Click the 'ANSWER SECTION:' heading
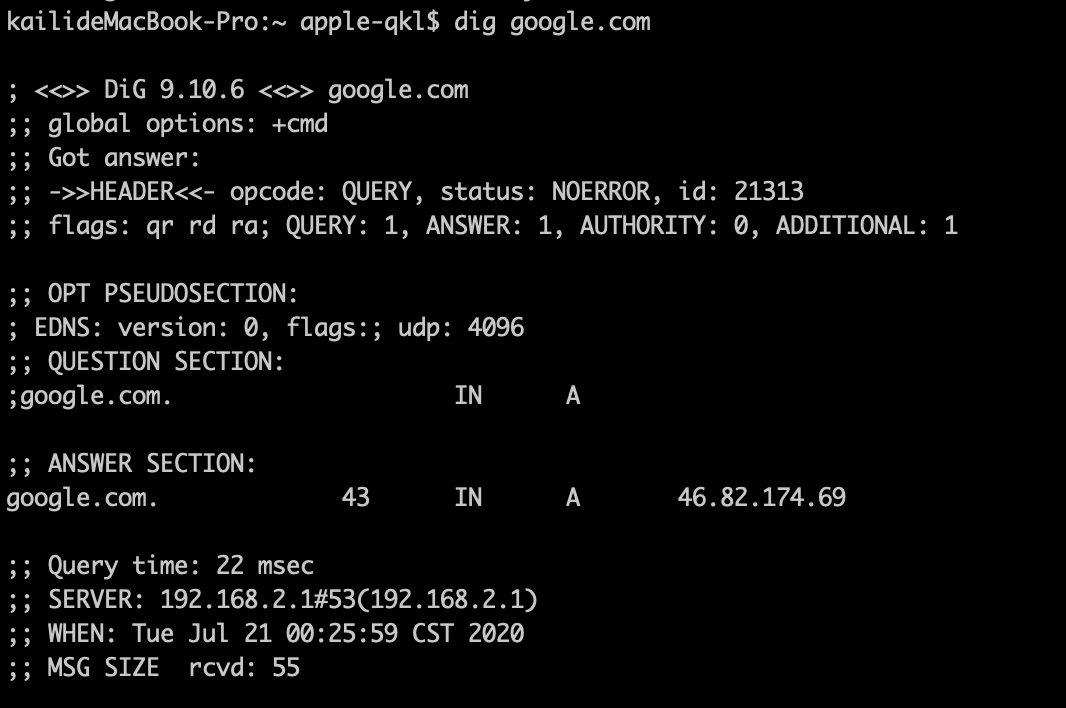The height and width of the screenshot is (708, 1066). click(x=152, y=464)
